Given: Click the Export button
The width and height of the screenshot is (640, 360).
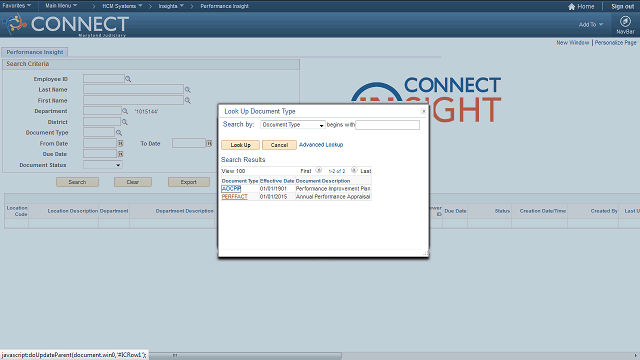Looking at the screenshot, I should [189, 182].
